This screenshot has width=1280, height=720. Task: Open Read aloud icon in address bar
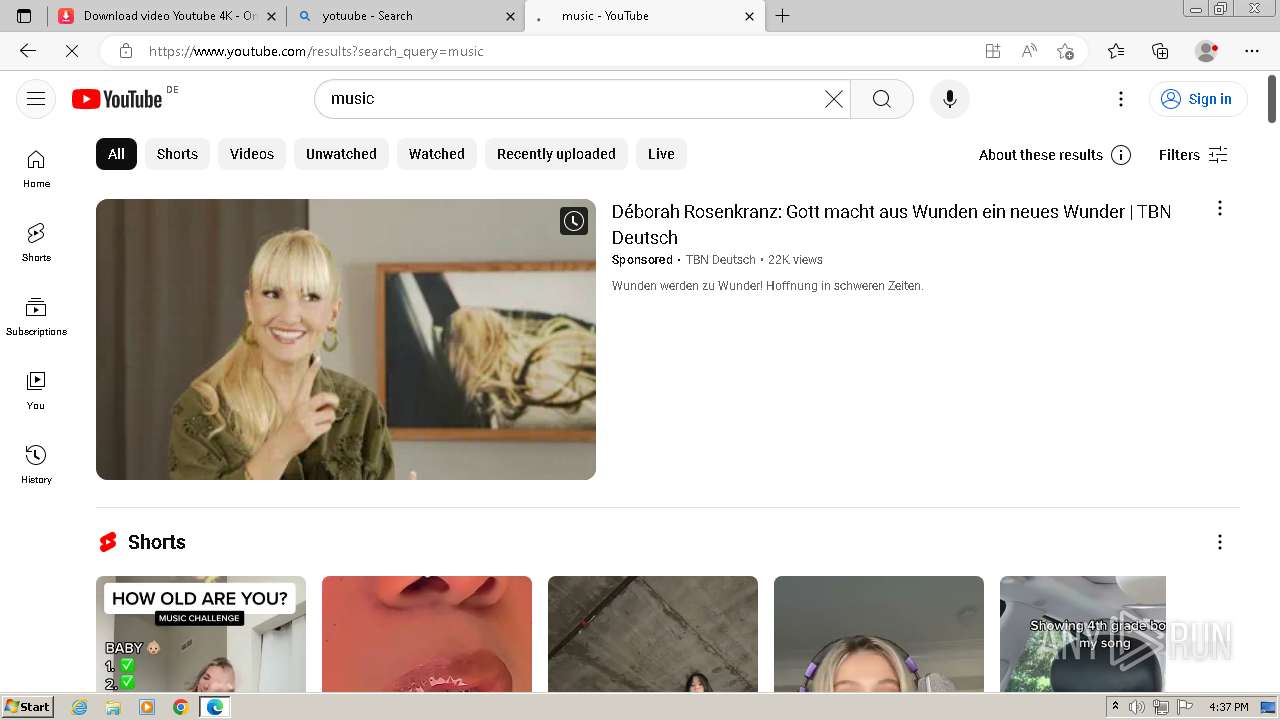(x=1029, y=51)
